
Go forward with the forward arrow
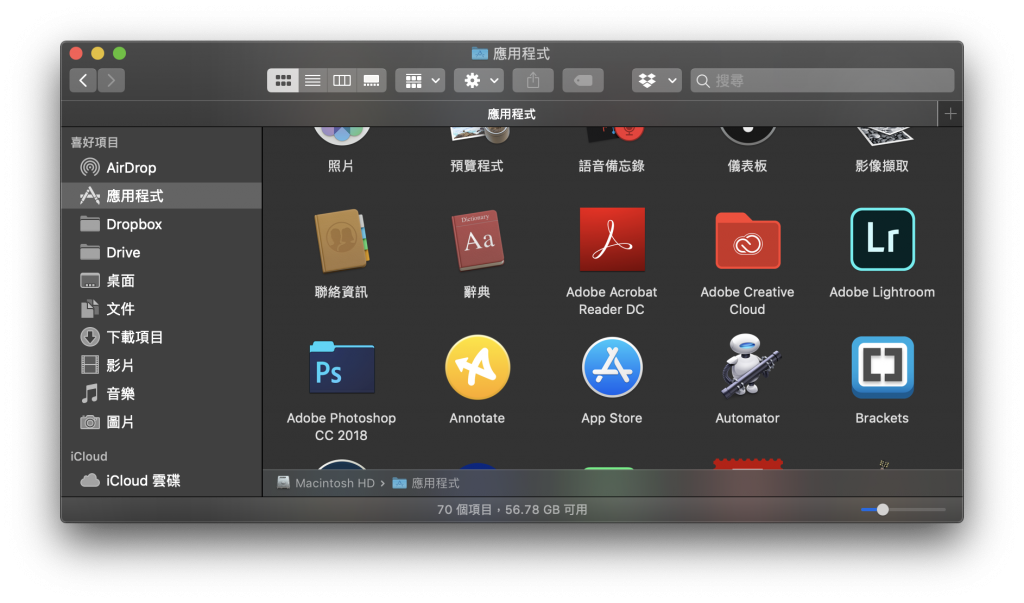click(x=112, y=80)
